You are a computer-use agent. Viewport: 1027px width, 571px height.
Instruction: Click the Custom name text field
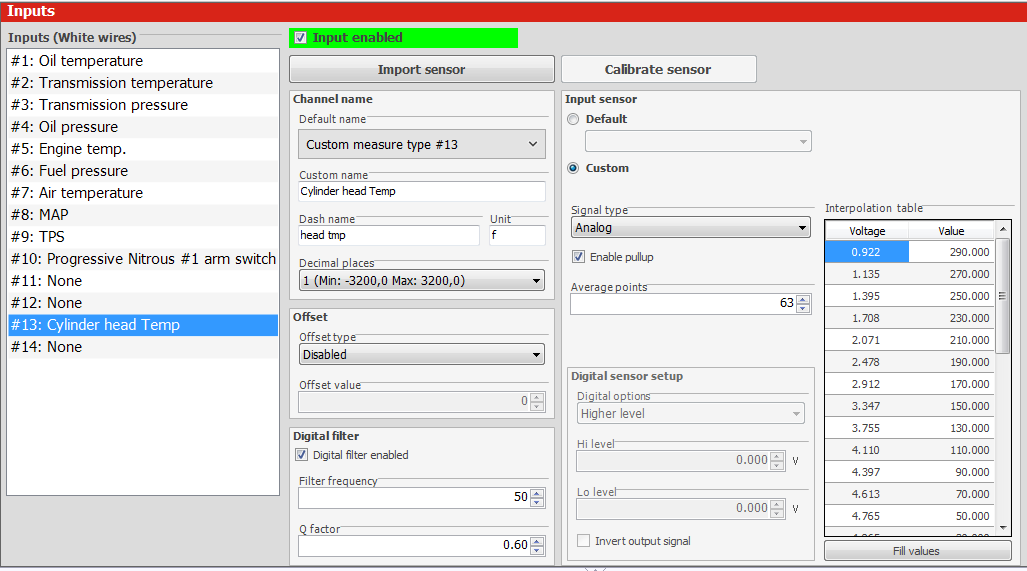[x=422, y=191]
